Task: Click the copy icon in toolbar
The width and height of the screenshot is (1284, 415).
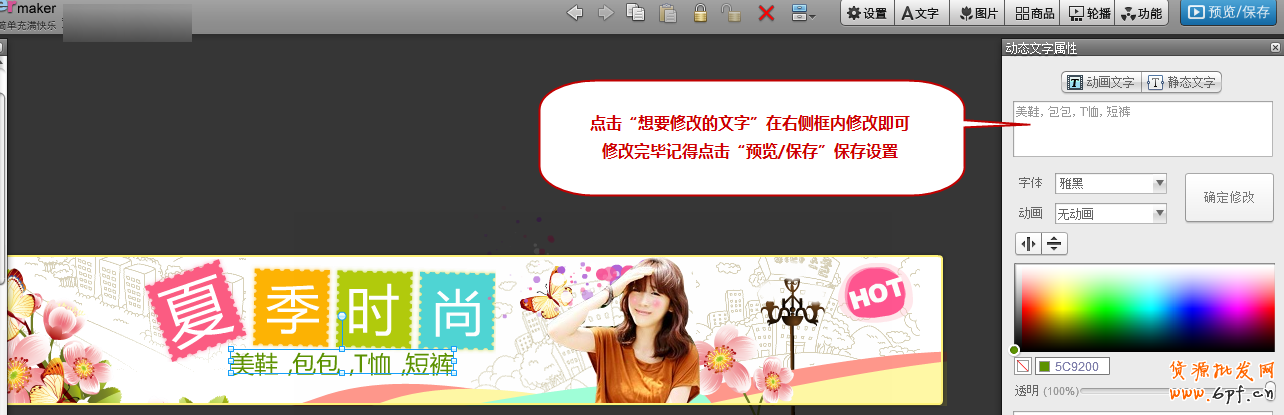Action: (x=635, y=13)
